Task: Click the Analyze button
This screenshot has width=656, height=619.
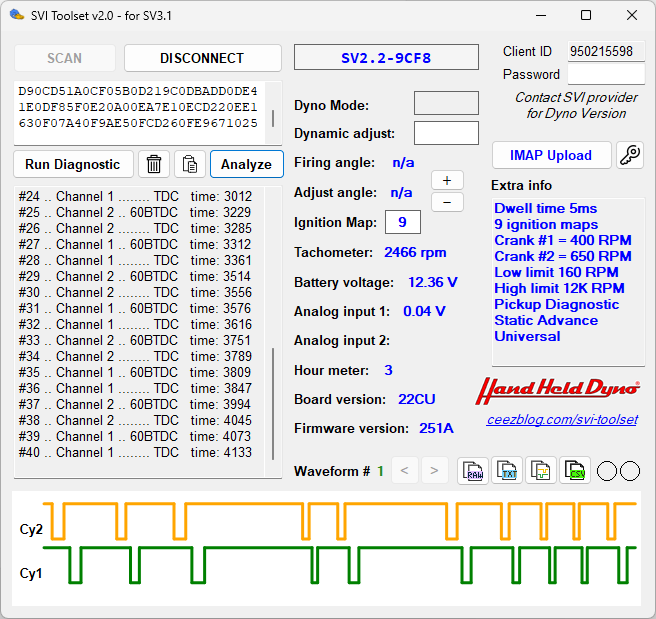Action: tap(246, 164)
